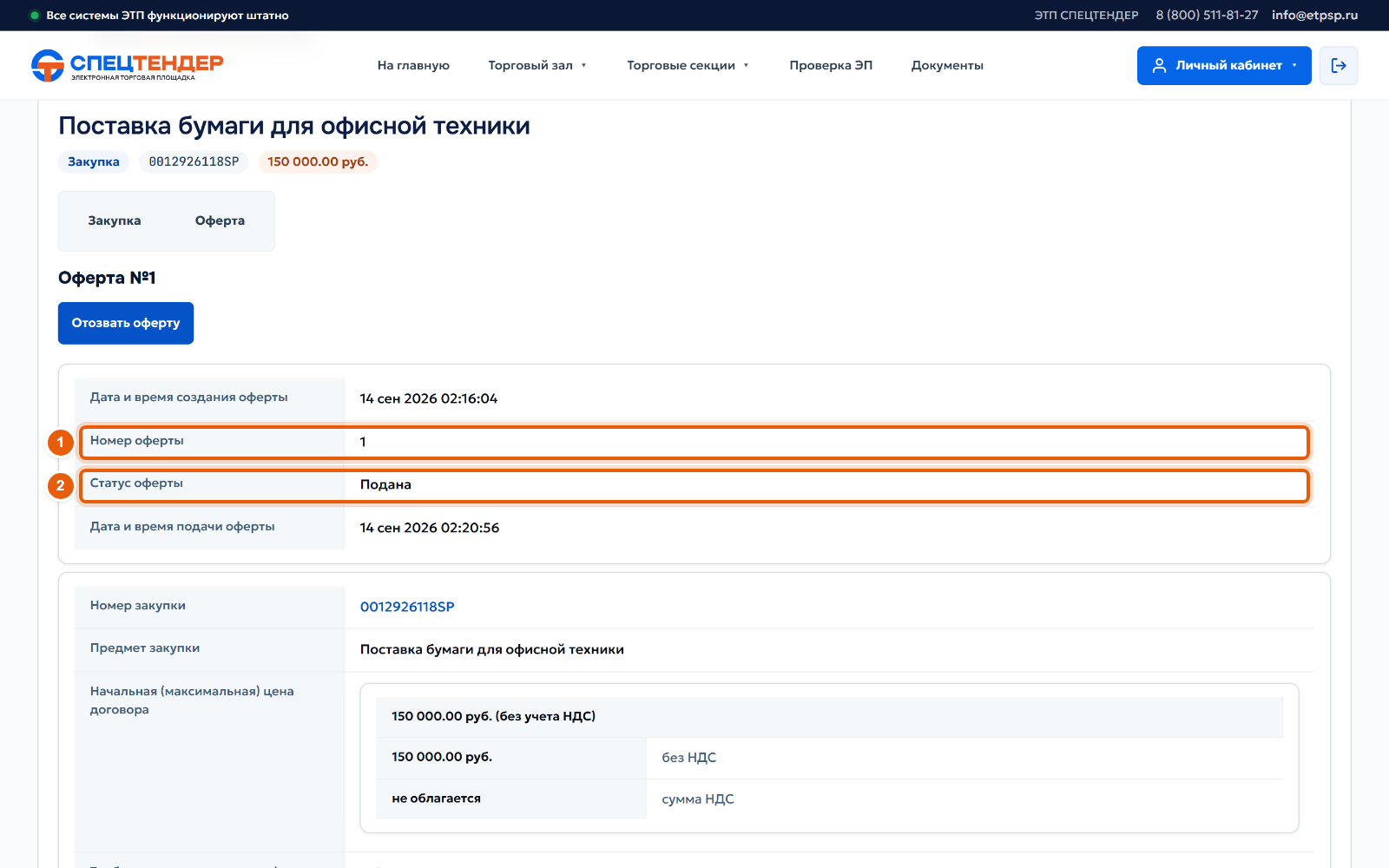Click the Оферта №1 heading

tap(107, 278)
